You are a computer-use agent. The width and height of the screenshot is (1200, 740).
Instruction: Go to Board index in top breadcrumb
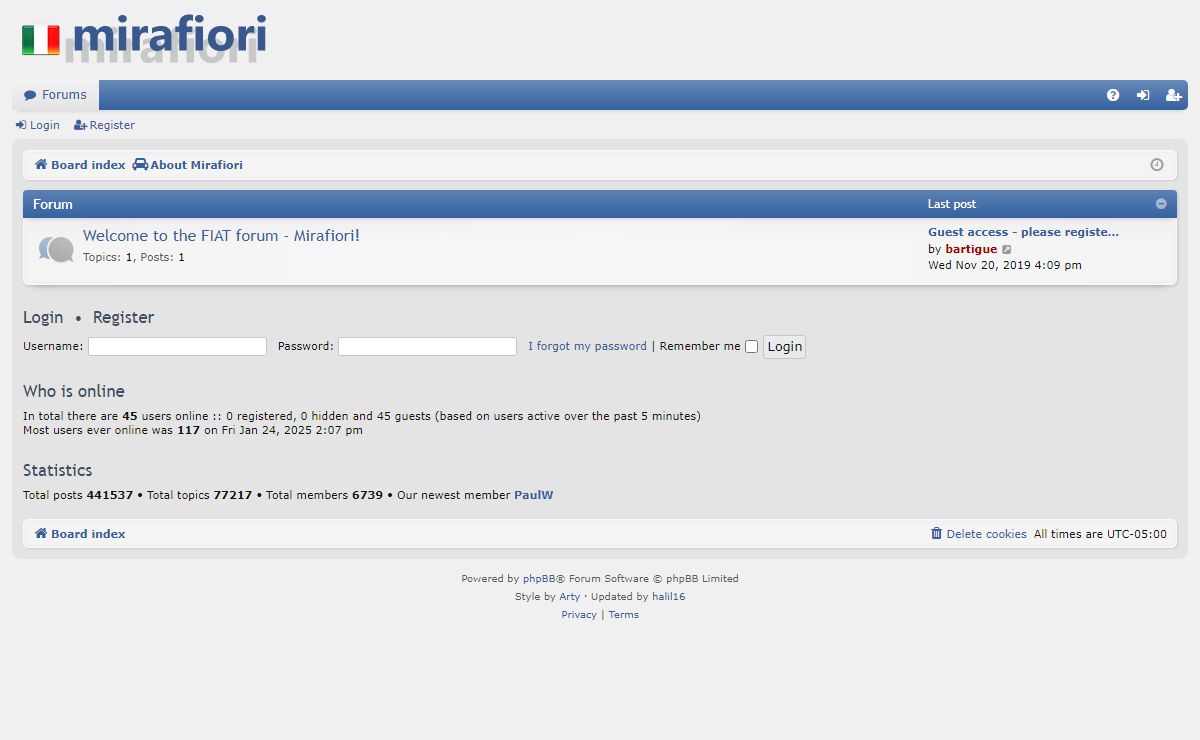point(80,165)
